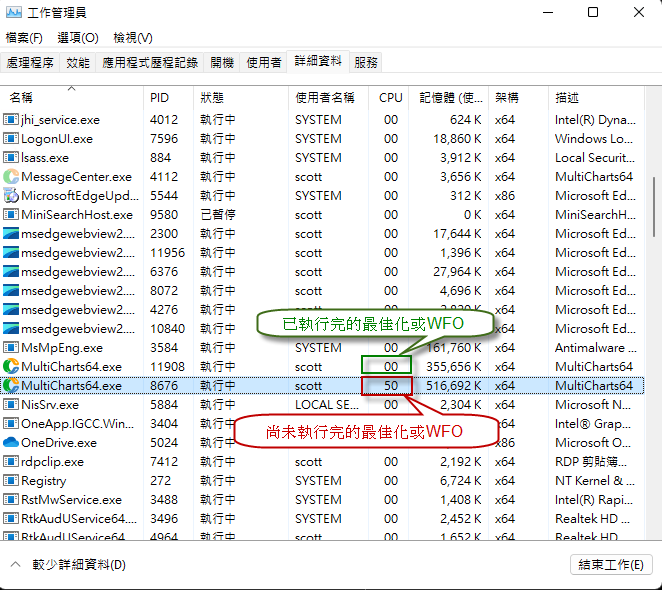
Task: Click the RtkAudUService64 icon for PID 3496
Action: tap(11, 519)
